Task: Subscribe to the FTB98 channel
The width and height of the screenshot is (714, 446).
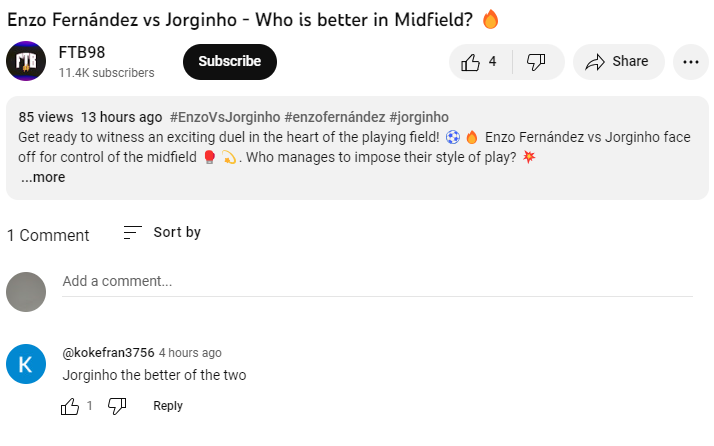Action: pyautogui.click(x=230, y=62)
